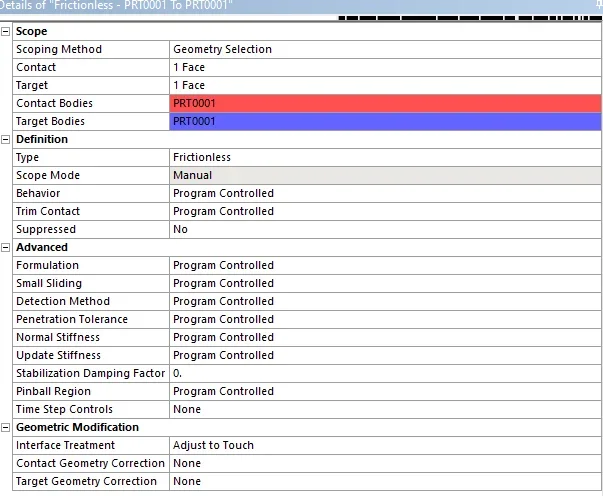Select the blue Target Bodies PRT0001 field
Screen dimensions: 603x496
pyautogui.click(x=385, y=122)
